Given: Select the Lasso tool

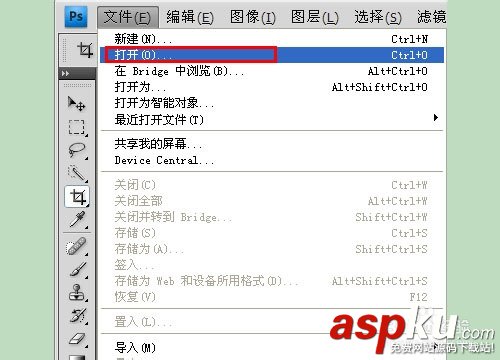Looking at the screenshot, I should (x=77, y=150).
